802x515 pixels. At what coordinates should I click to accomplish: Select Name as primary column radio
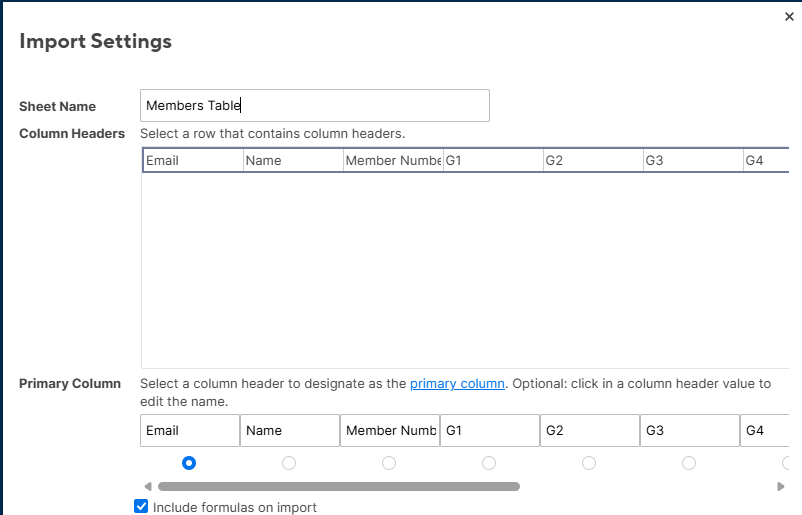point(289,463)
